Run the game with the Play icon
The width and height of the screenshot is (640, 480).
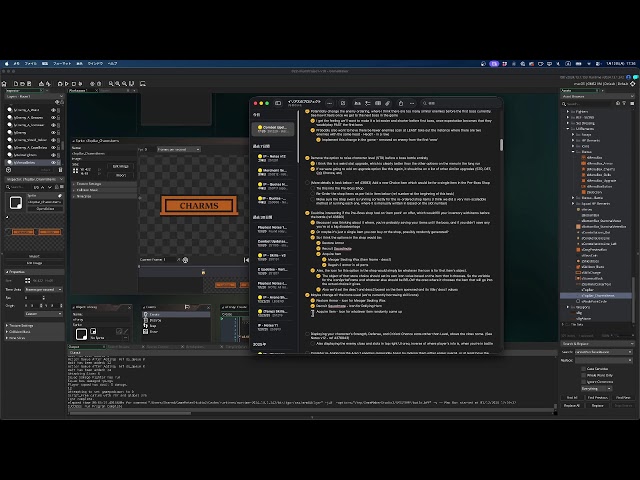coord(67,84)
